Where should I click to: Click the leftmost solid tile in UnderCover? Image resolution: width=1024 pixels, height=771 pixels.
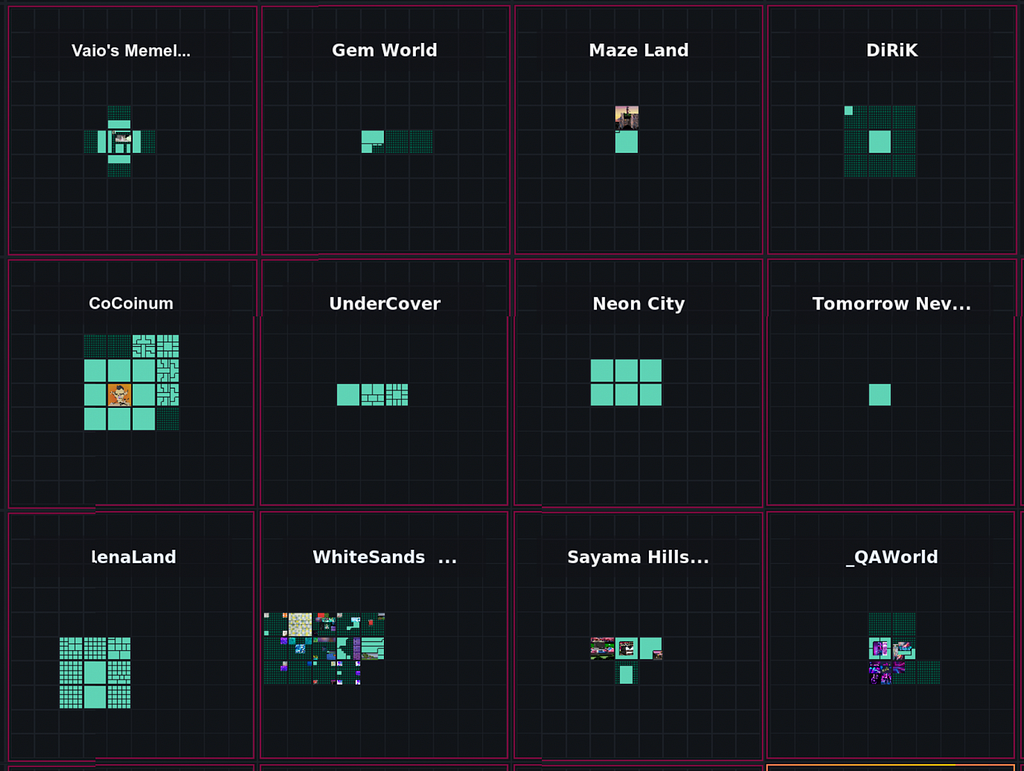coord(348,395)
